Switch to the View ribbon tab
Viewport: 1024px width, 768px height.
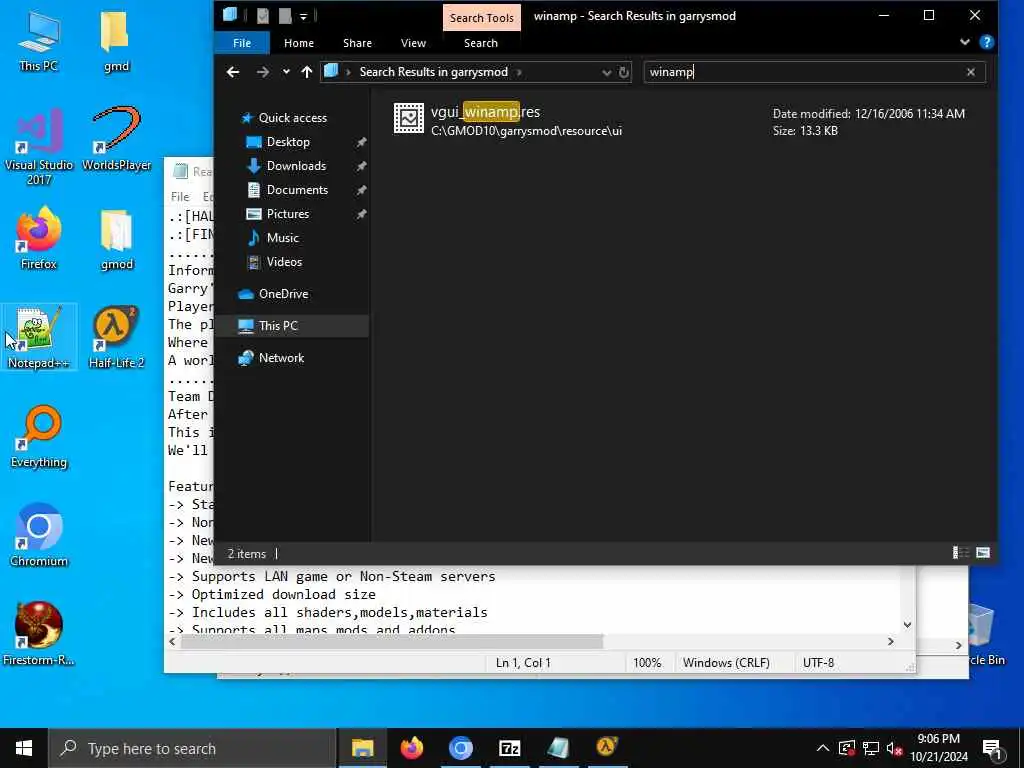coord(413,43)
